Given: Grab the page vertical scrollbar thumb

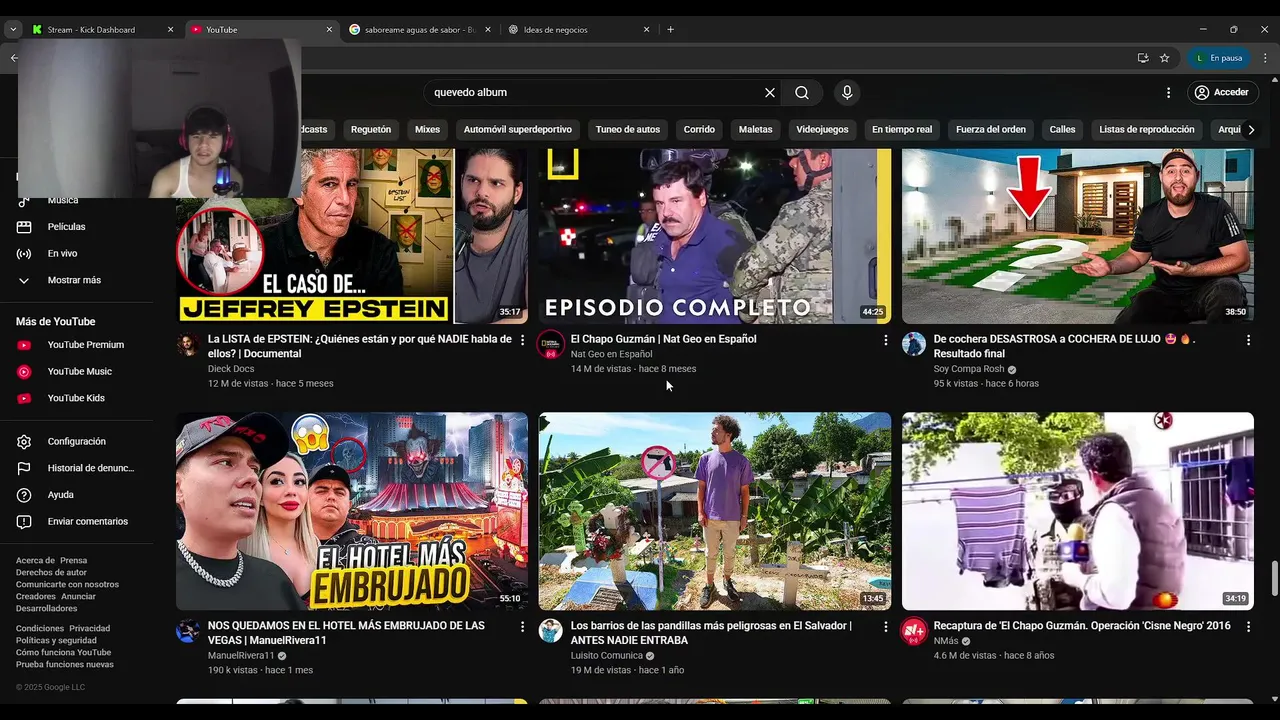Looking at the screenshot, I should pyautogui.click(x=1274, y=578).
